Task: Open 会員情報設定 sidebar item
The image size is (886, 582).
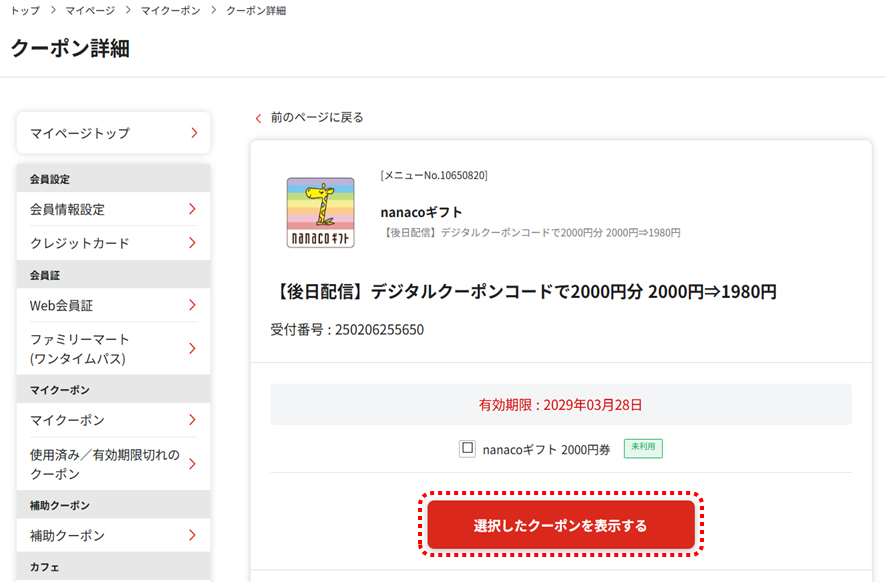Action: click(x=114, y=209)
